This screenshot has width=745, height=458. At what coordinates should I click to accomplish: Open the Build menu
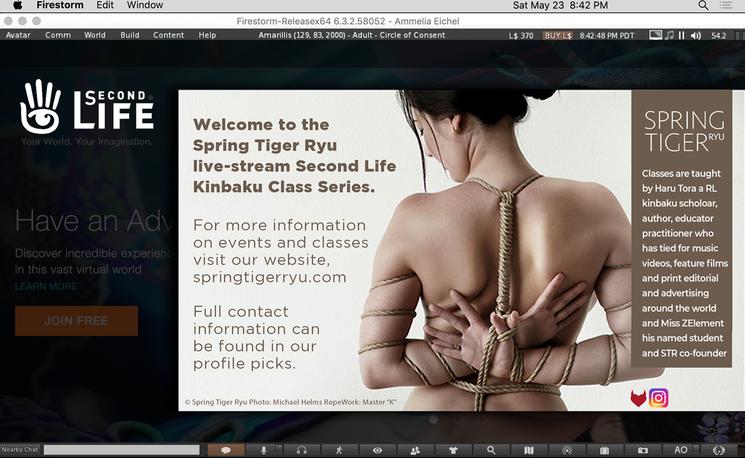coord(130,35)
